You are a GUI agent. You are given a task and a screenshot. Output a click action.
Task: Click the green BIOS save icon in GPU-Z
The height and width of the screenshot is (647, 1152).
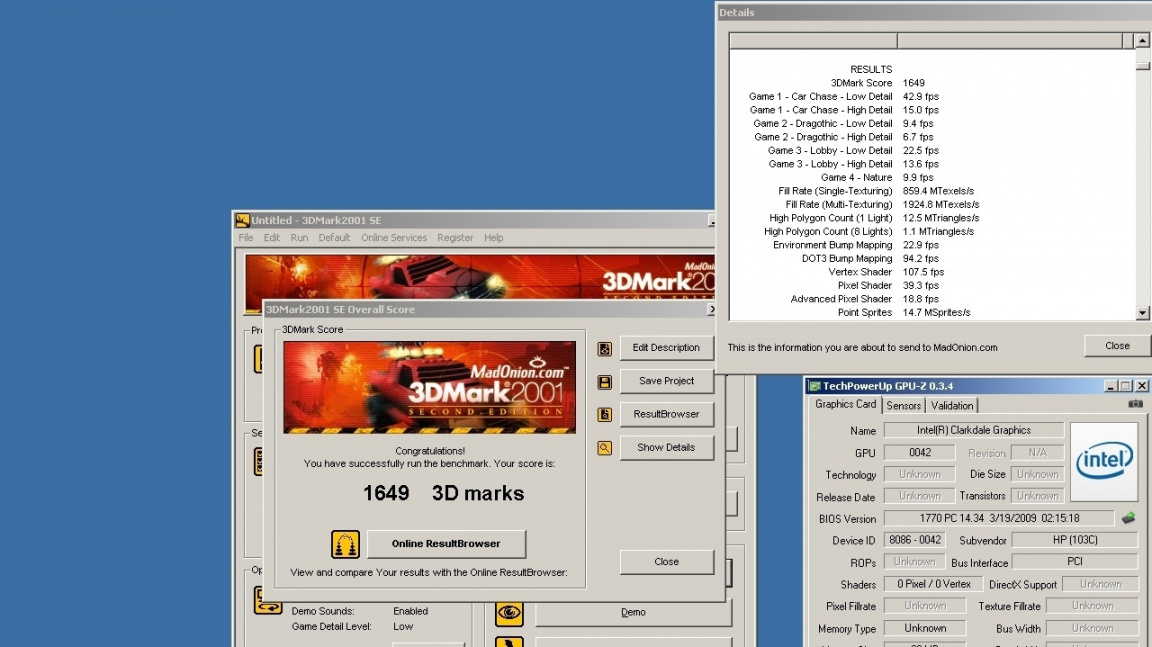[1128, 518]
